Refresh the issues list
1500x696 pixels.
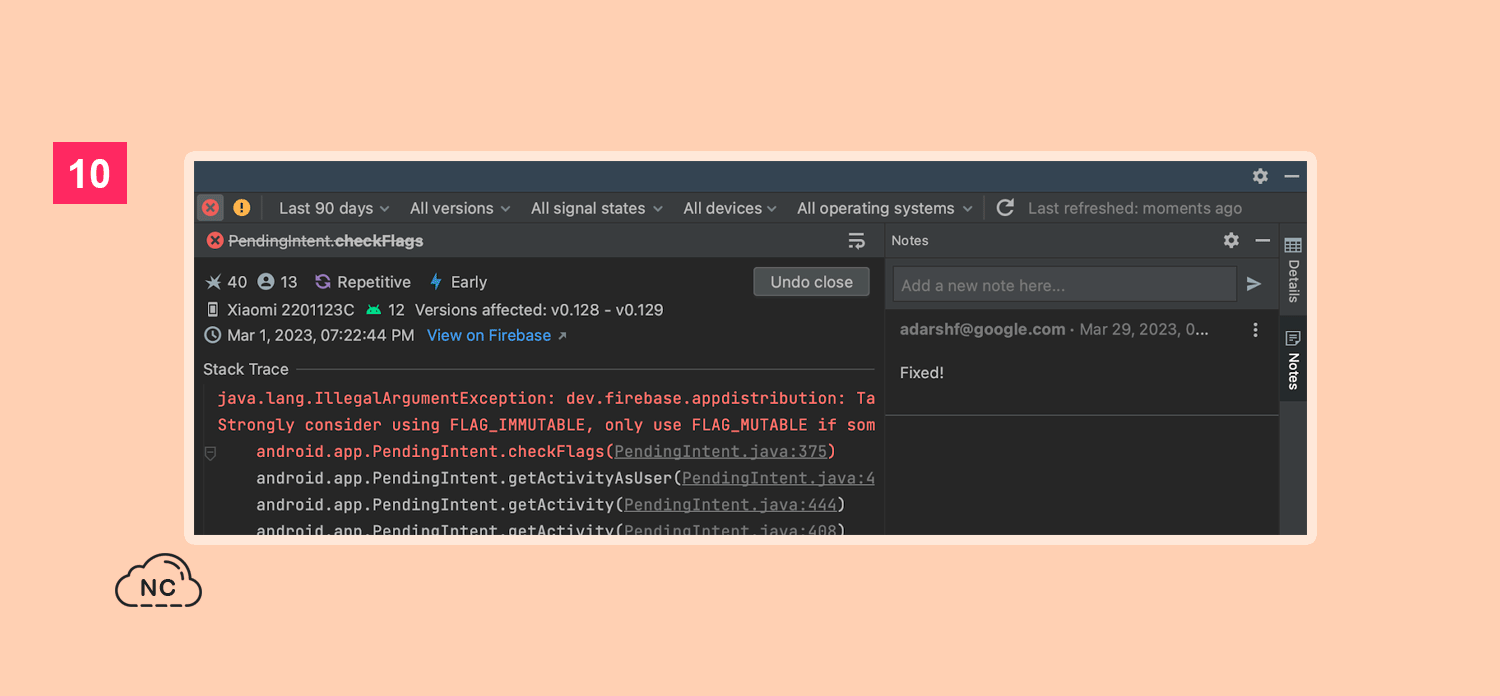(1006, 208)
